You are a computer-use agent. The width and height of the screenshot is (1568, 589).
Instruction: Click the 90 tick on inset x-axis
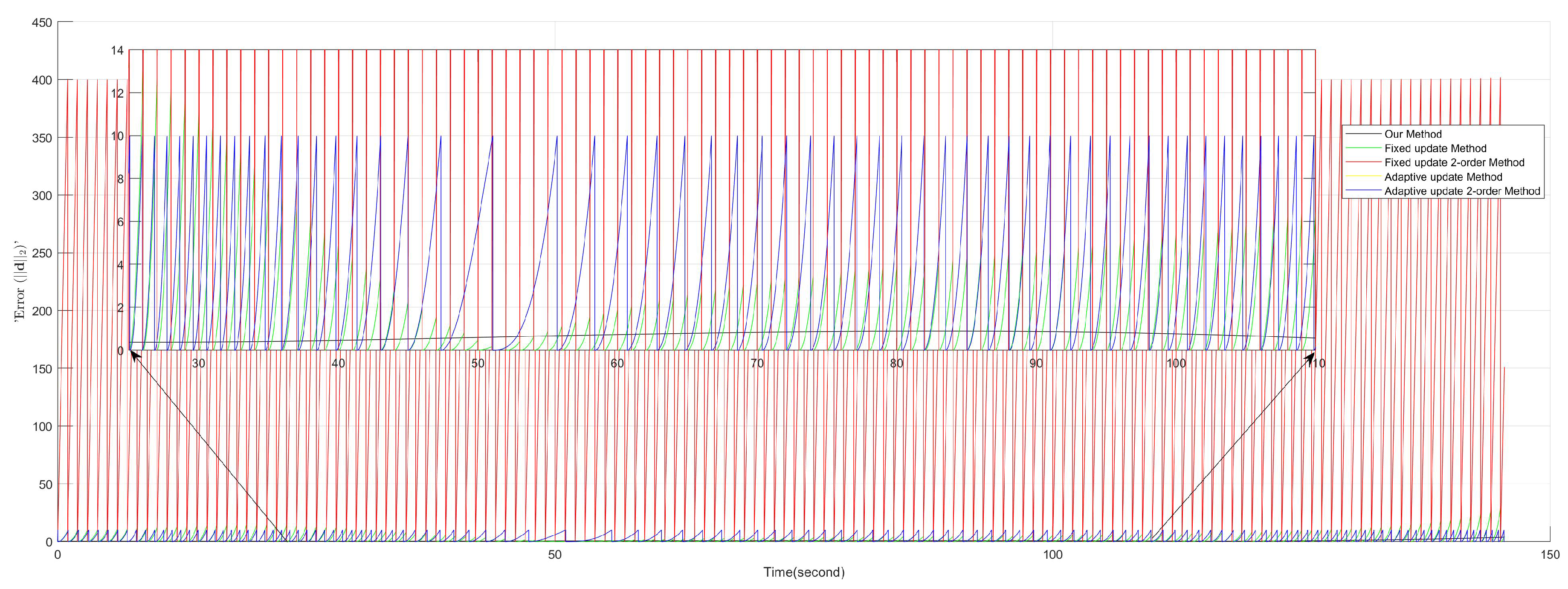(x=1036, y=363)
